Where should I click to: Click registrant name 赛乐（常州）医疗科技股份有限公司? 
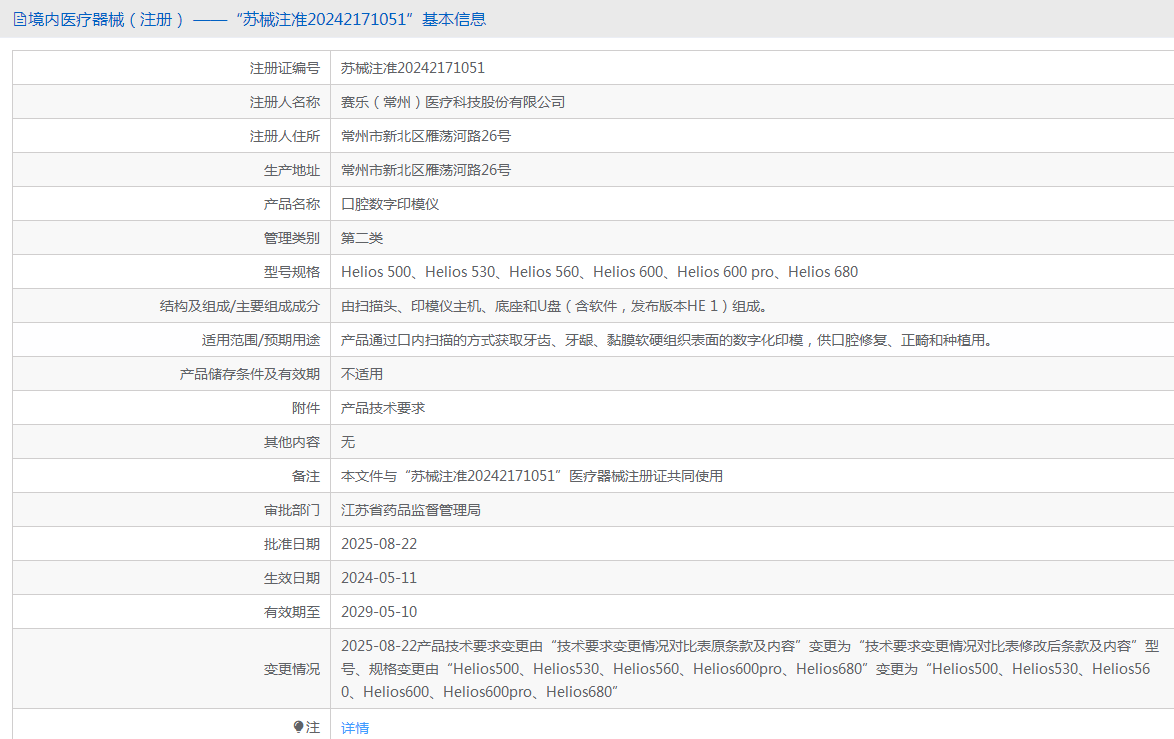click(453, 102)
